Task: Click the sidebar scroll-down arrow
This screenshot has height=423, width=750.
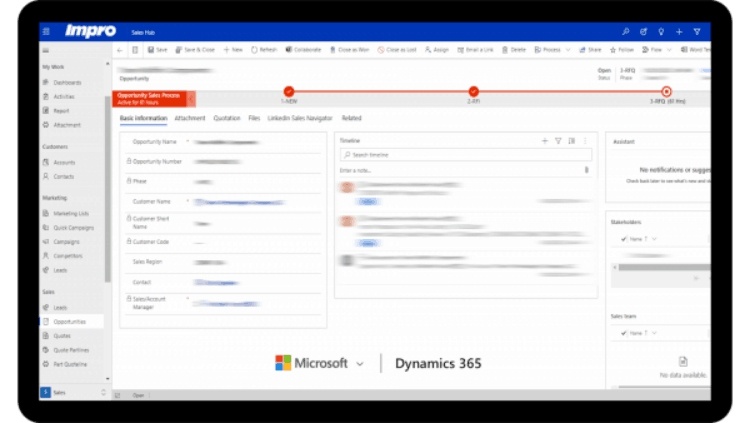Action: pyautogui.click(x=108, y=378)
